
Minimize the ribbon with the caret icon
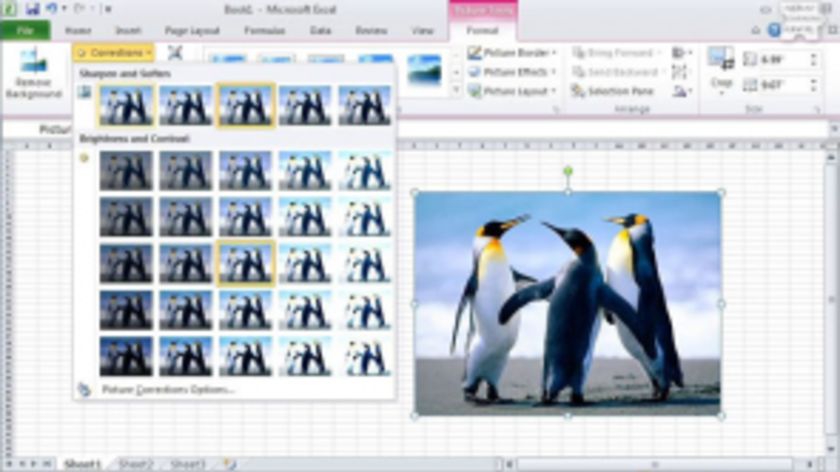coord(755,31)
